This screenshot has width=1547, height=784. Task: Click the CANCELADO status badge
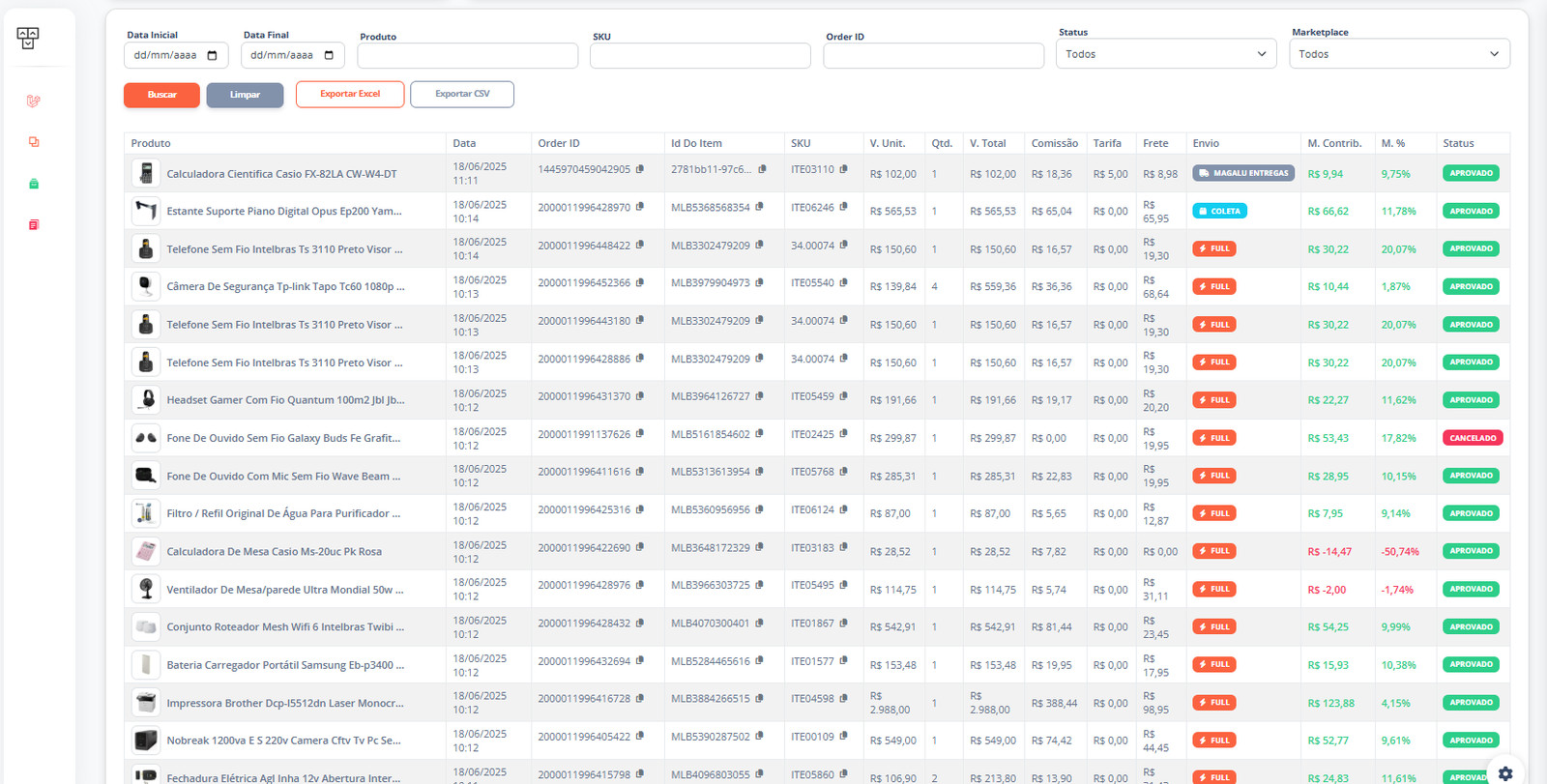(x=1473, y=438)
